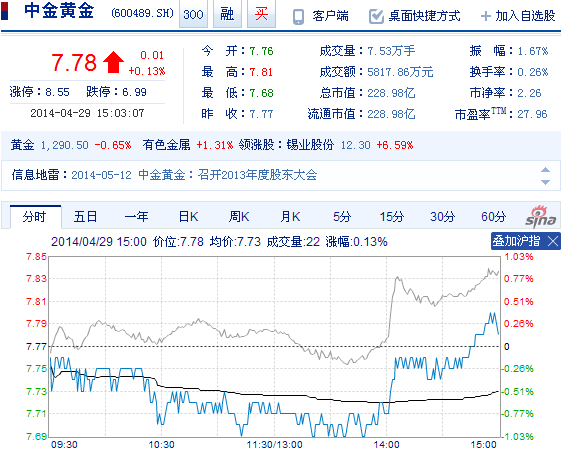Click the 黄金 gold sector link

22,145
